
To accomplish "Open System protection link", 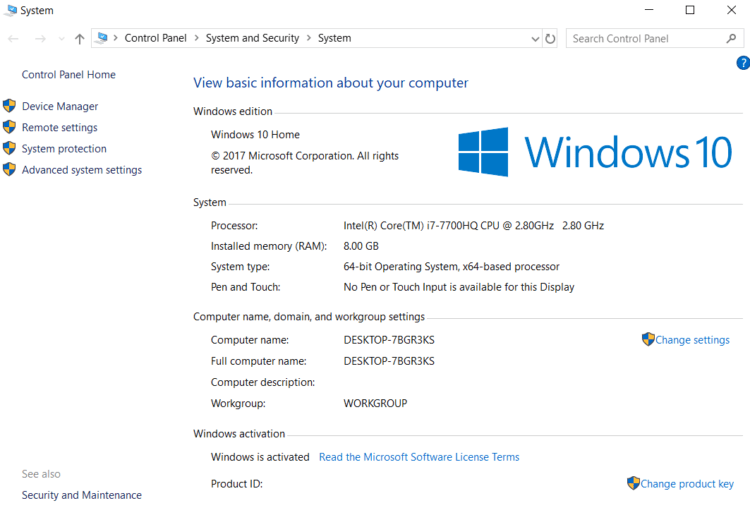I will click(x=64, y=149).
